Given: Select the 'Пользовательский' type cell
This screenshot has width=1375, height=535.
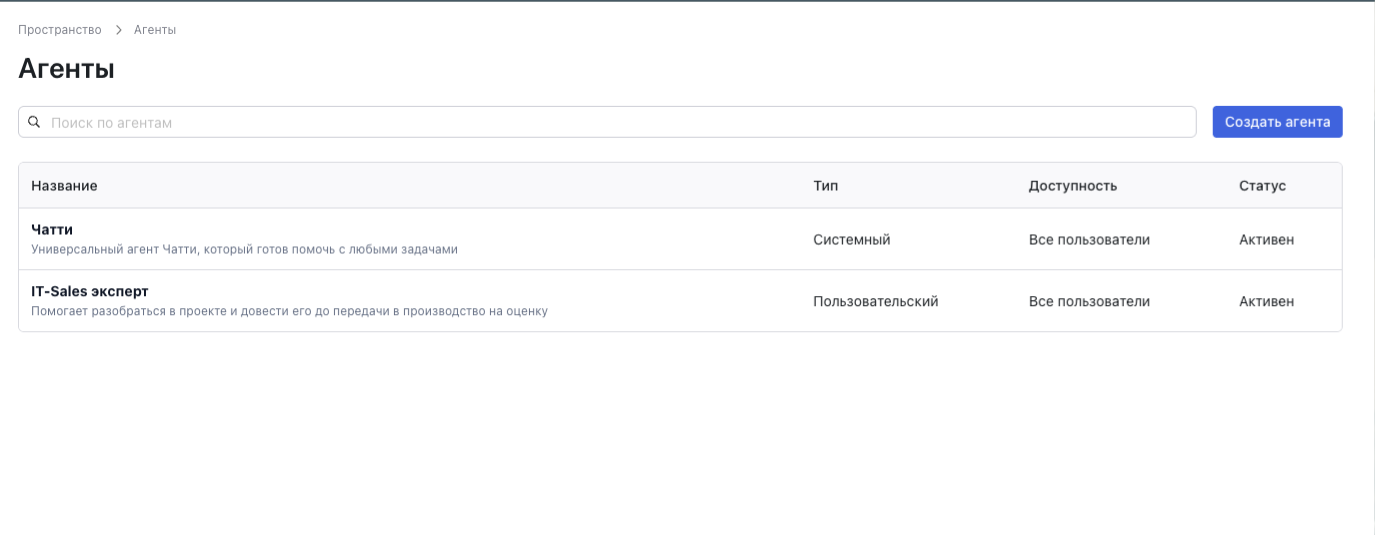Looking at the screenshot, I should [876, 301].
